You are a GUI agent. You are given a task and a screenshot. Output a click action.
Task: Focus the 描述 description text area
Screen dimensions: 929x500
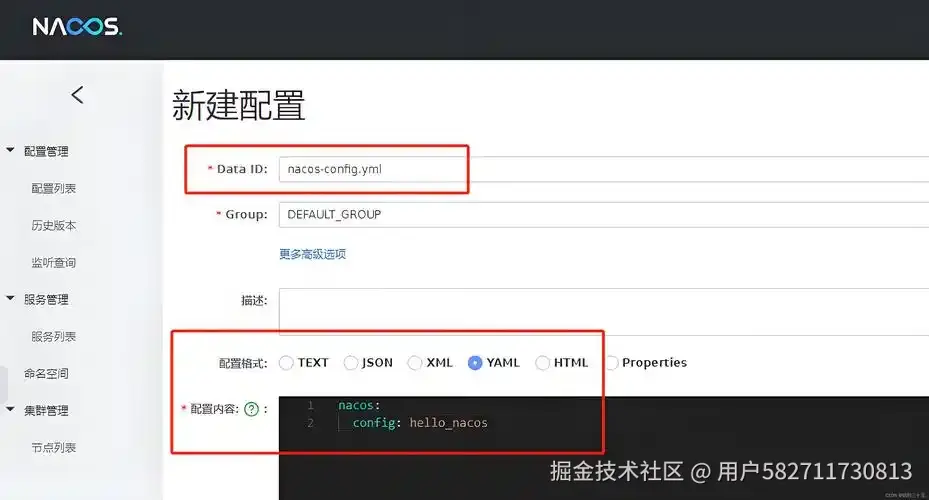coord(604,312)
